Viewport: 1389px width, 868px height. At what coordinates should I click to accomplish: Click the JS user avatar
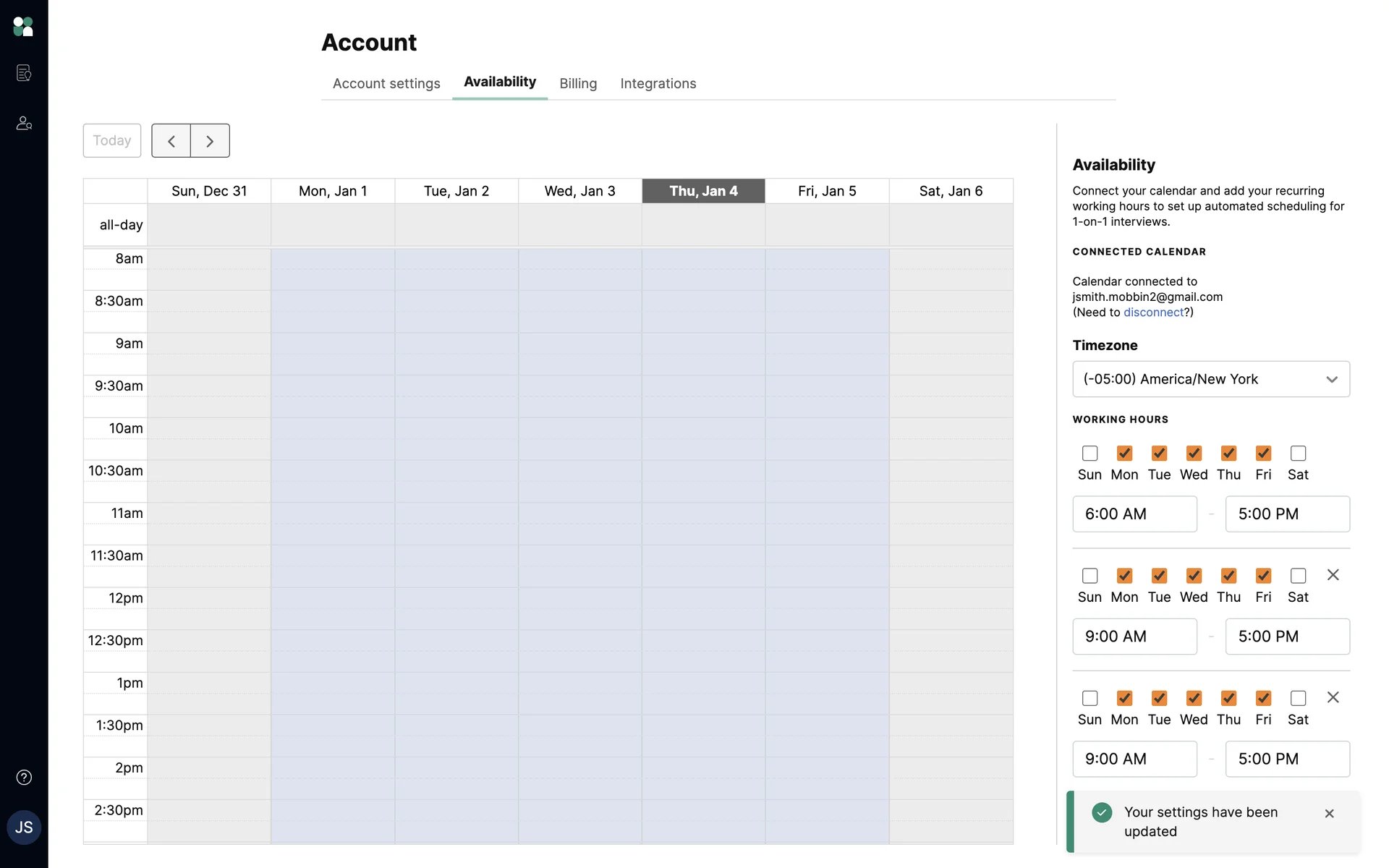(24, 827)
